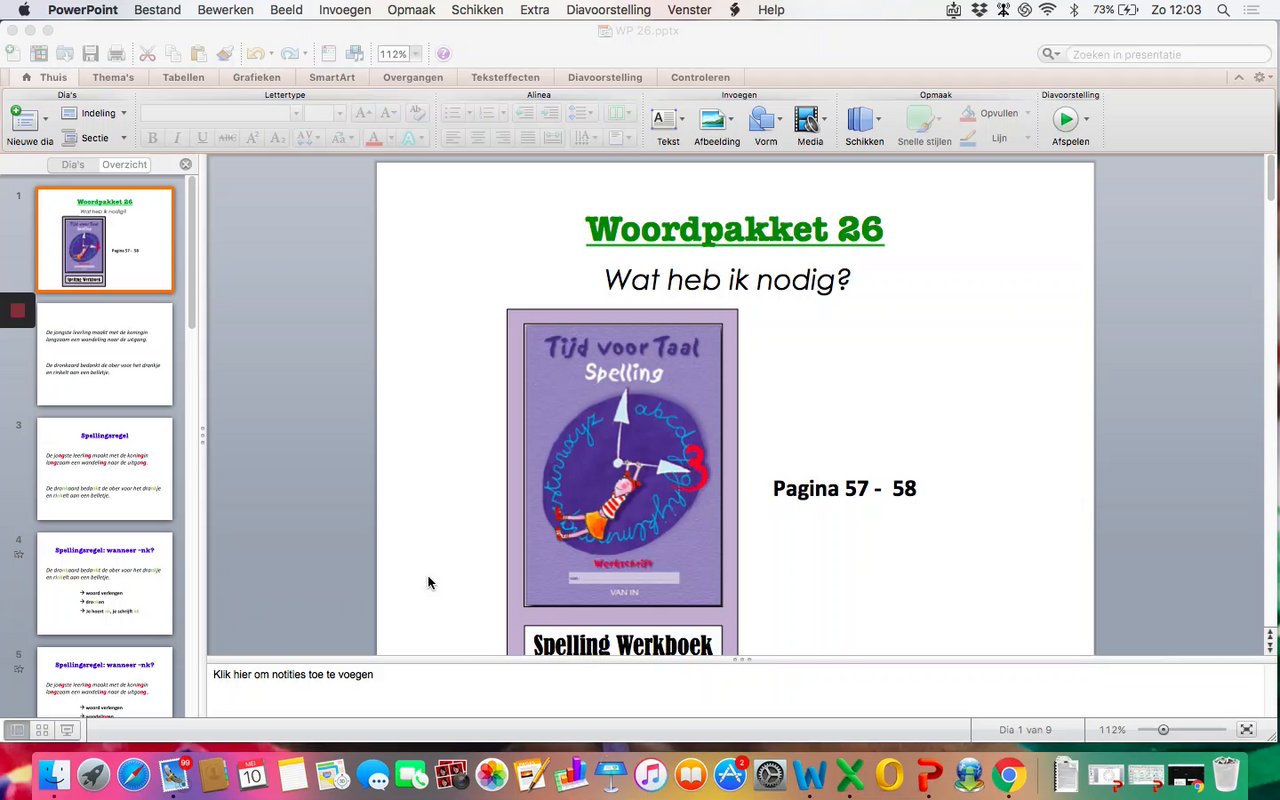This screenshot has height=800, width=1280.
Task: Toggle Italic formatting
Action: click(177, 138)
